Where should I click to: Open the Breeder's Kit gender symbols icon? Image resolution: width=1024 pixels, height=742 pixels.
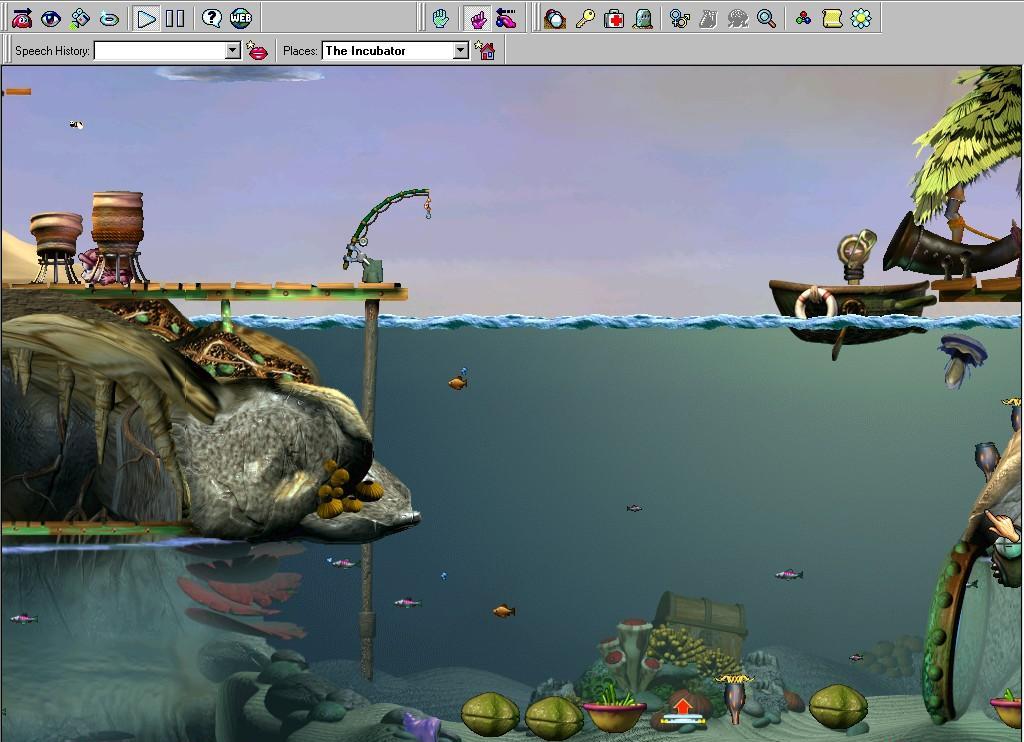pos(680,18)
